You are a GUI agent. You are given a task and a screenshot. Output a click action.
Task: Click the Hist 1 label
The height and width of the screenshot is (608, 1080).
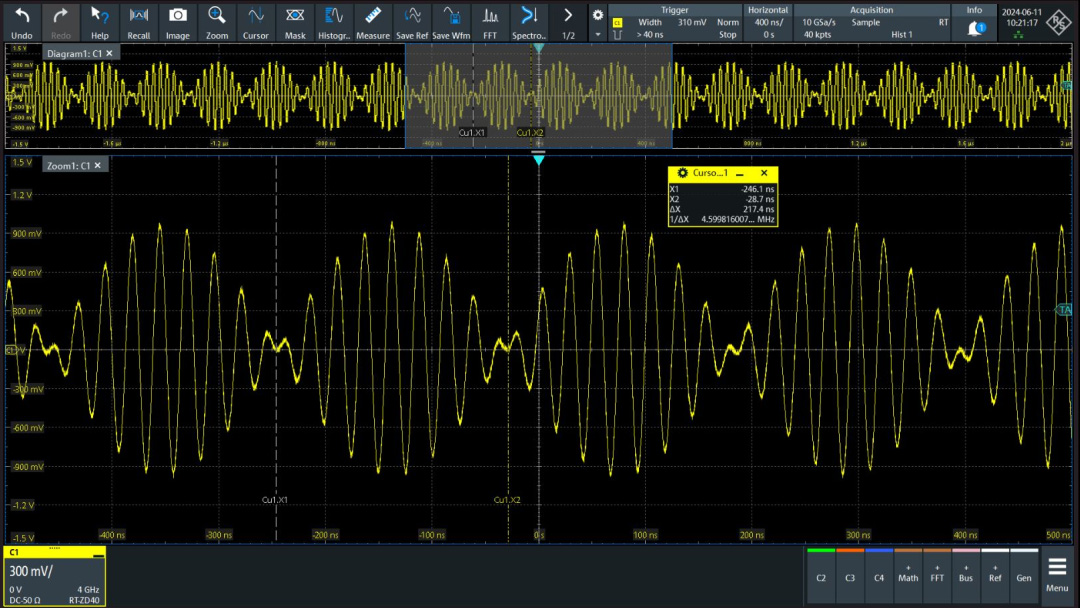(902, 34)
